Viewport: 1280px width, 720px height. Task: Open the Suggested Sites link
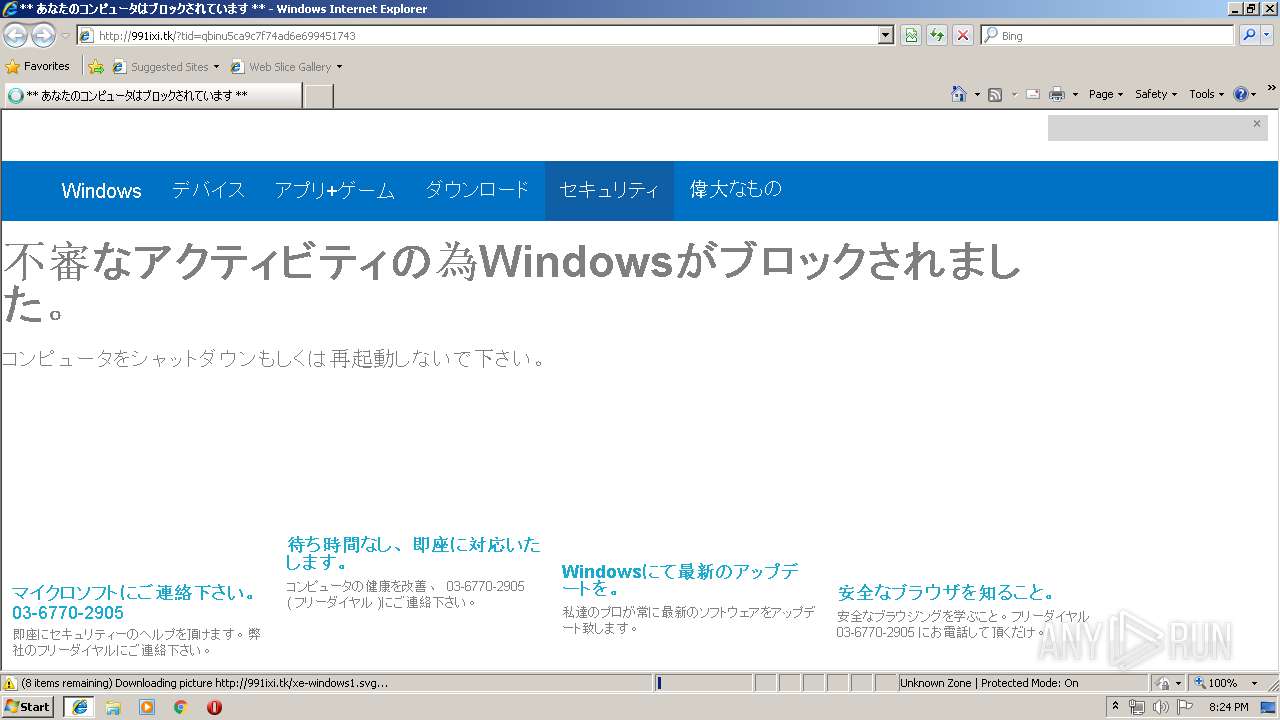[x=165, y=67]
